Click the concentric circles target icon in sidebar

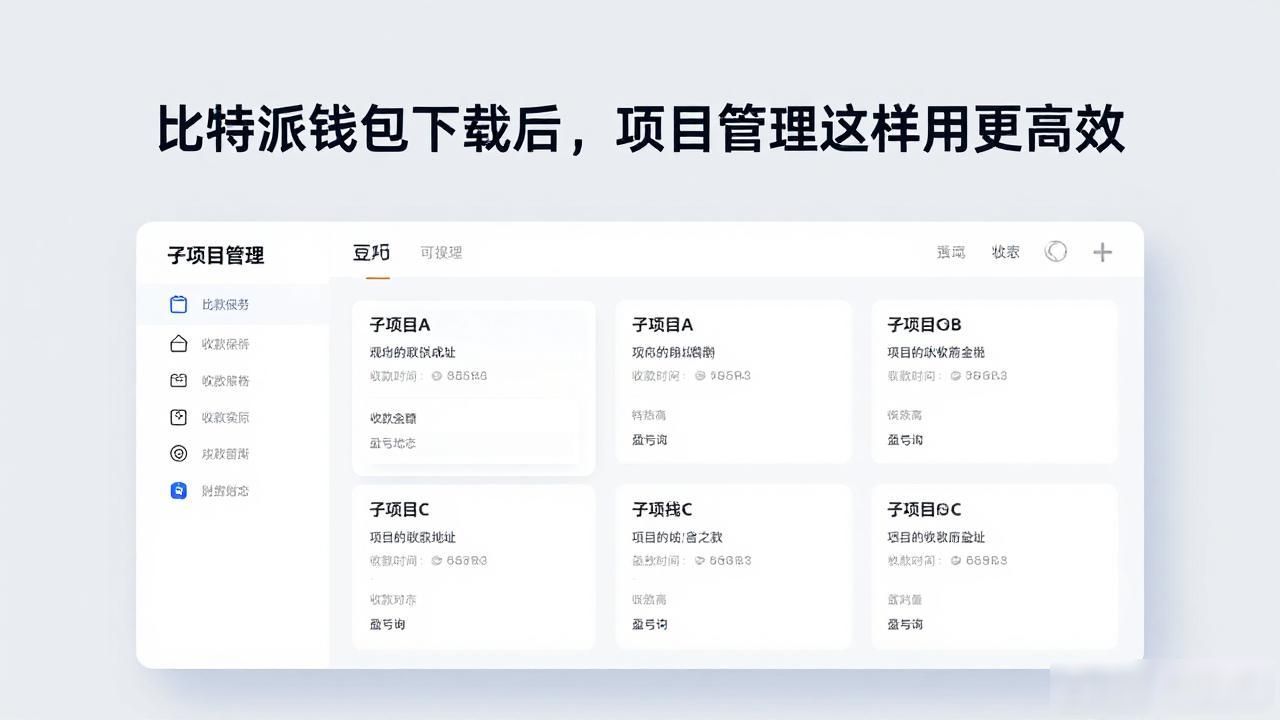179,454
